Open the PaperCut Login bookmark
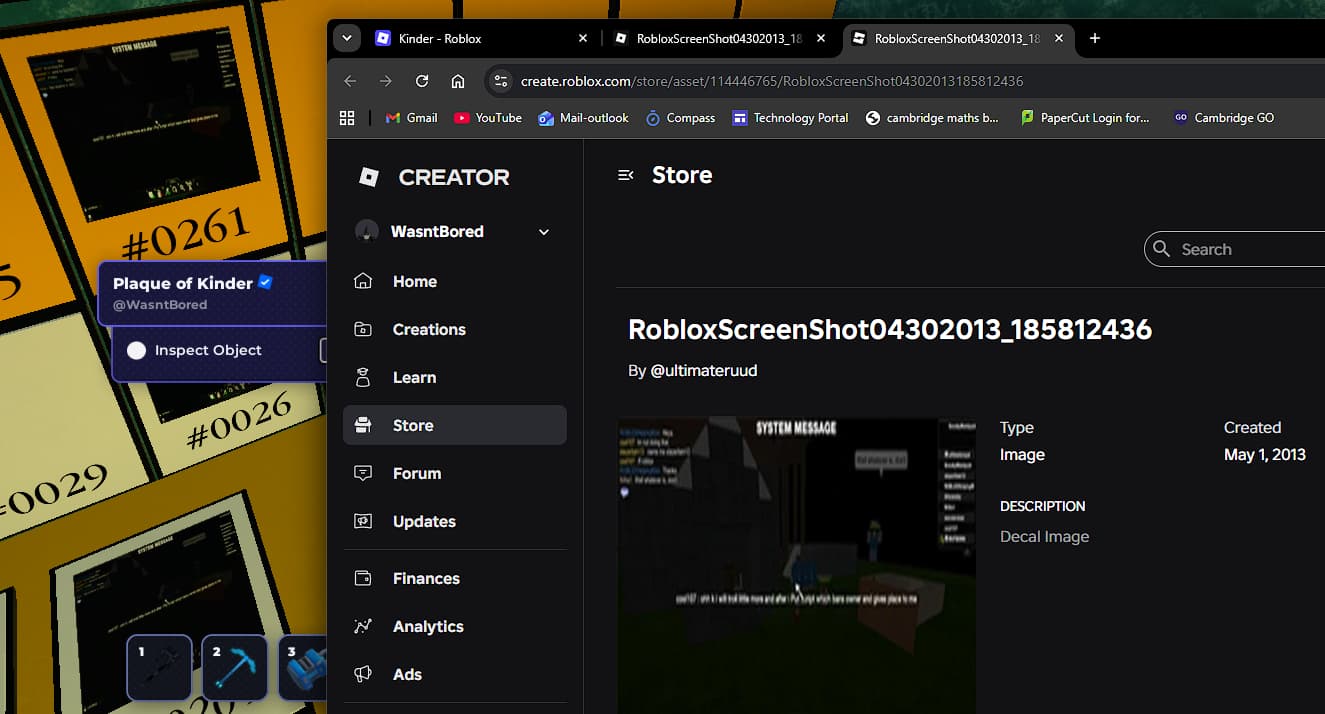This screenshot has height=714, width=1325. (x=1085, y=118)
